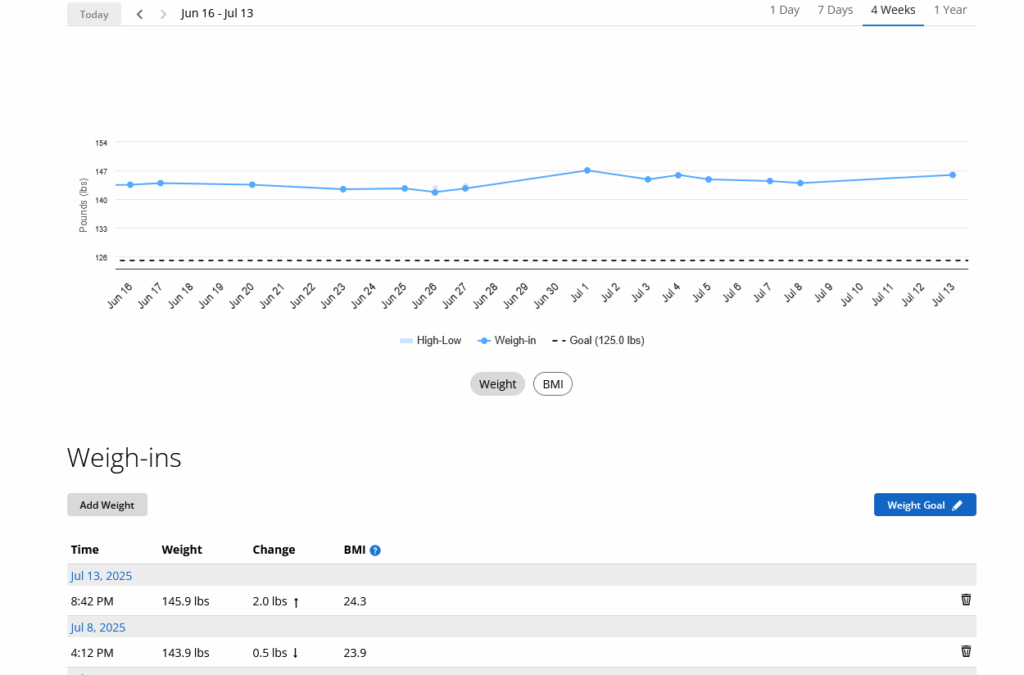
Task: Toggle the High-Low legend series
Action: [x=430, y=341]
